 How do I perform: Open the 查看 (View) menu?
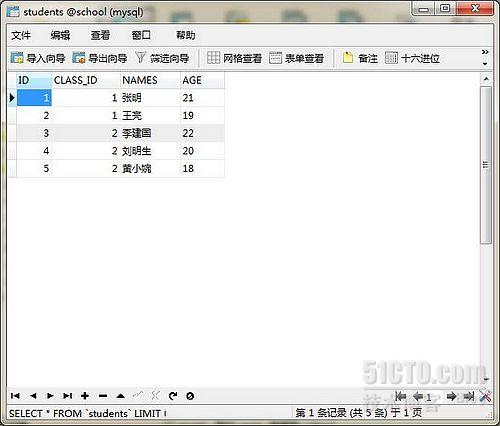tap(100, 35)
